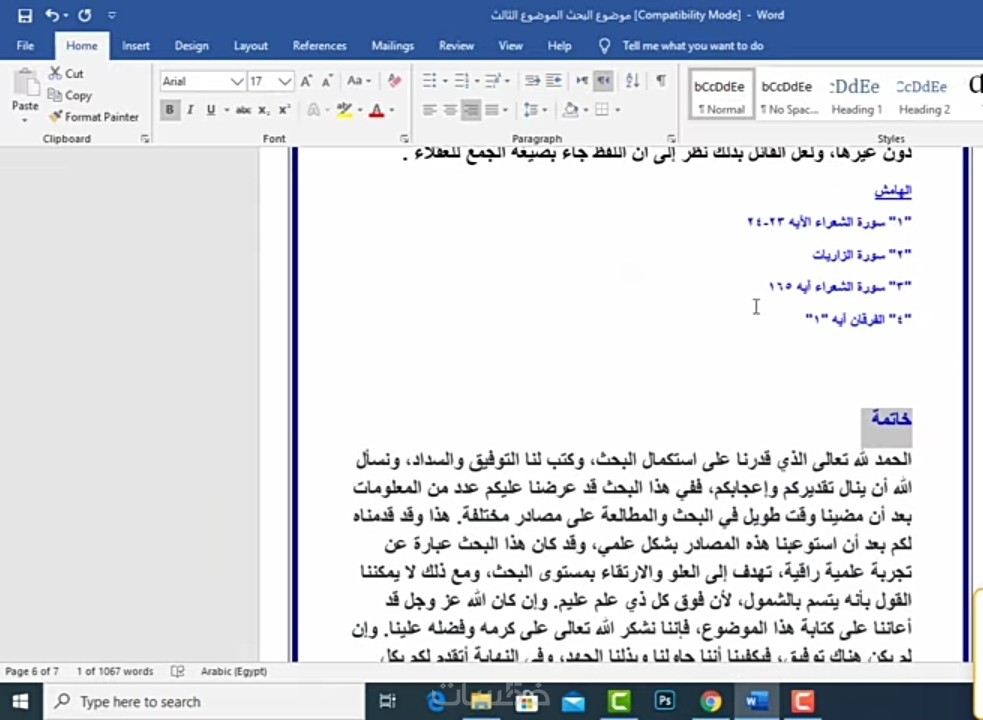Open Windows Start menu
The image size is (983, 720).
point(20,701)
